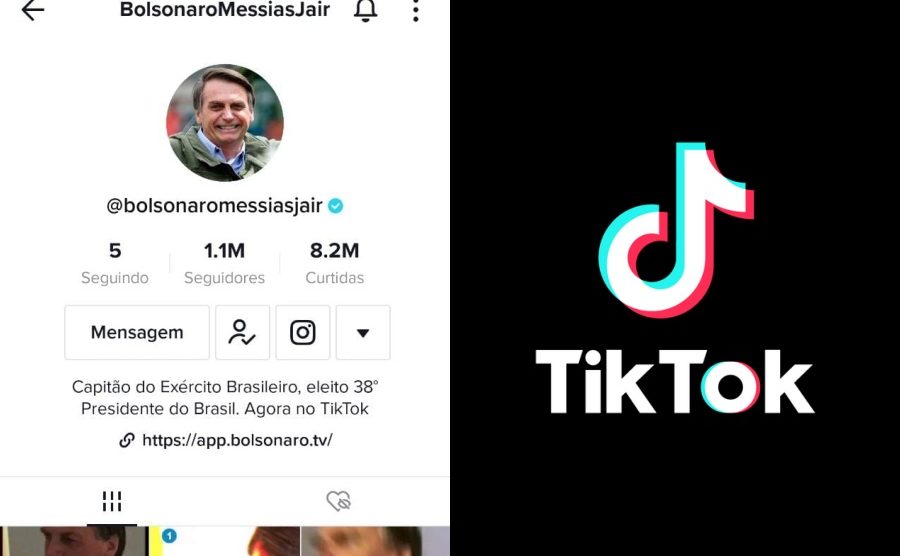Send a message with Mensagem button
The image size is (900, 556).
click(x=137, y=332)
